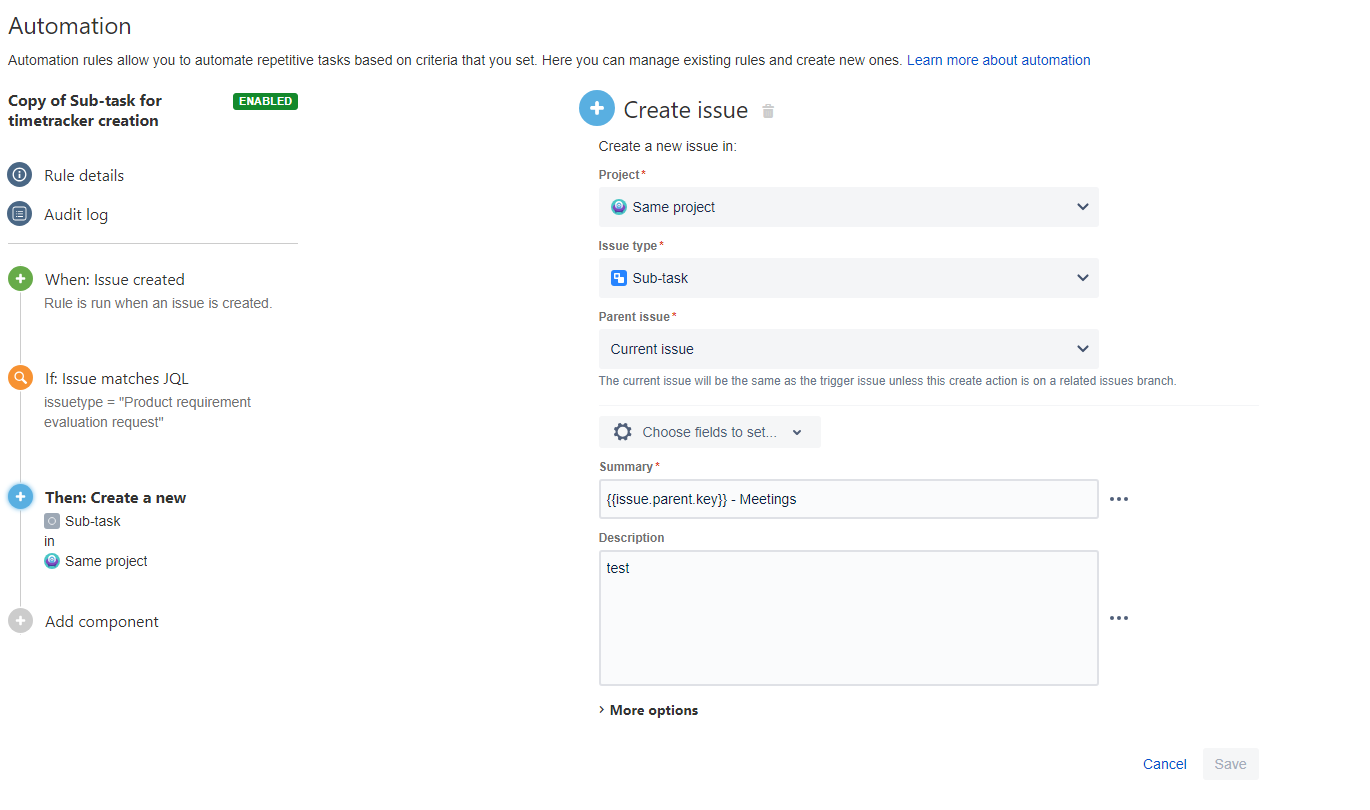
Task: Click into the Summary input field
Action: click(x=848, y=499)
